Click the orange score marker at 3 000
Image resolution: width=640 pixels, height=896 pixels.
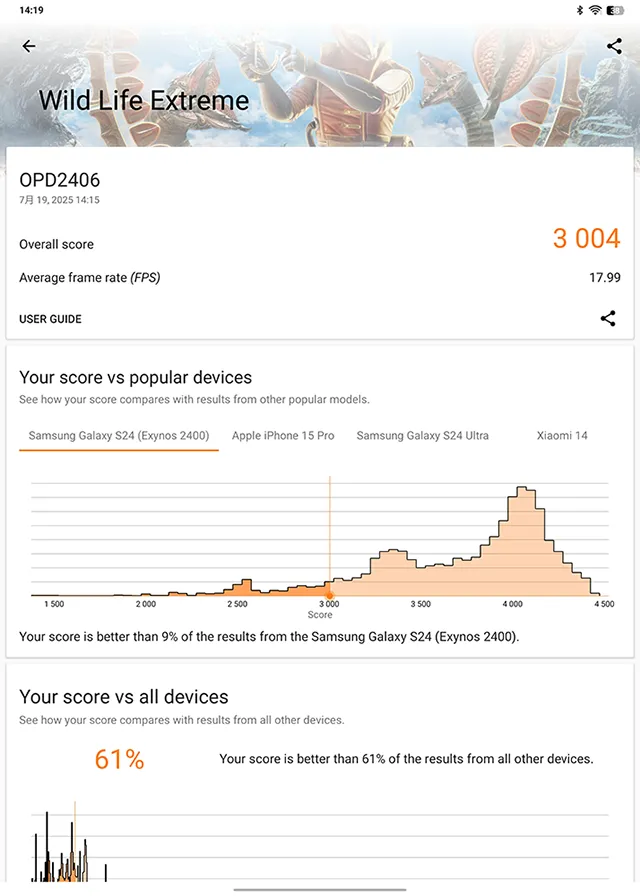tap(329, 595)
